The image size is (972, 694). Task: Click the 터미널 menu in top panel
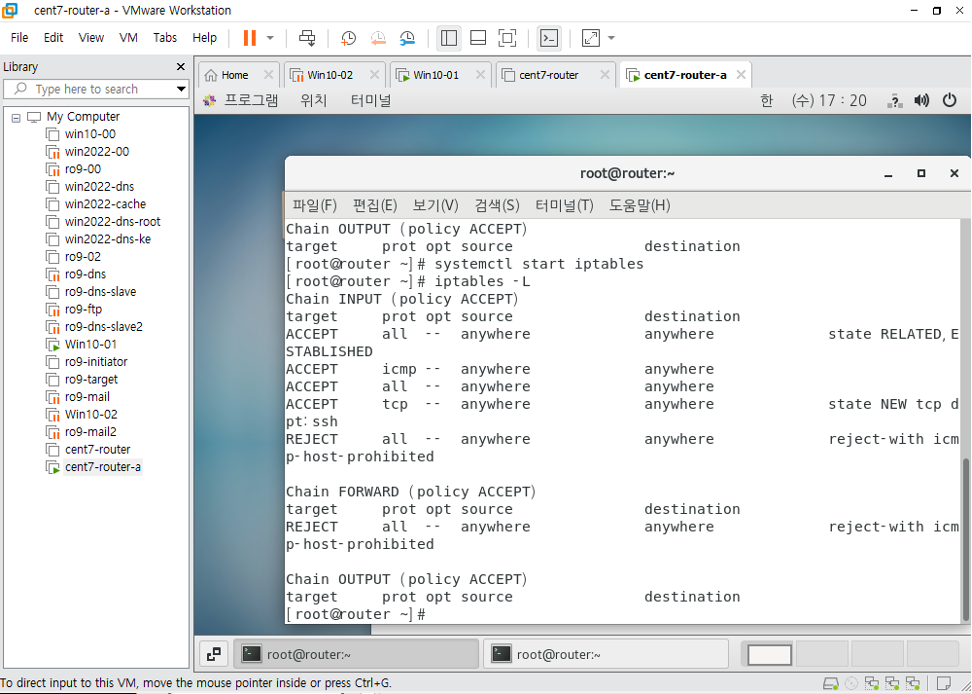[x=371, y=100]
